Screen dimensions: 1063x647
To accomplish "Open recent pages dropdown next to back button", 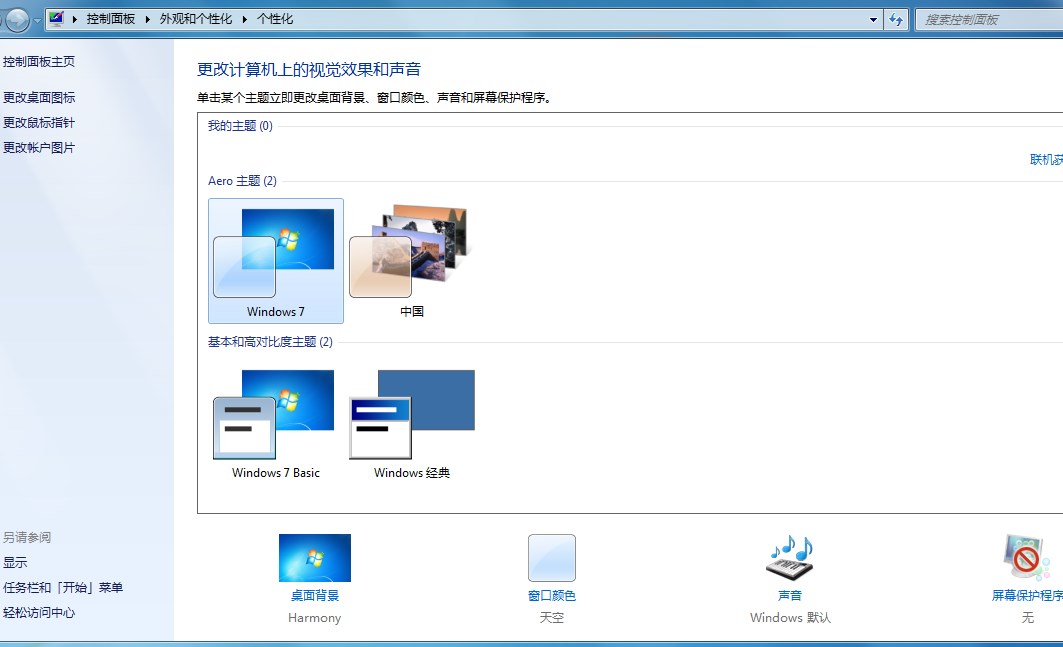I will click(38, 20).
